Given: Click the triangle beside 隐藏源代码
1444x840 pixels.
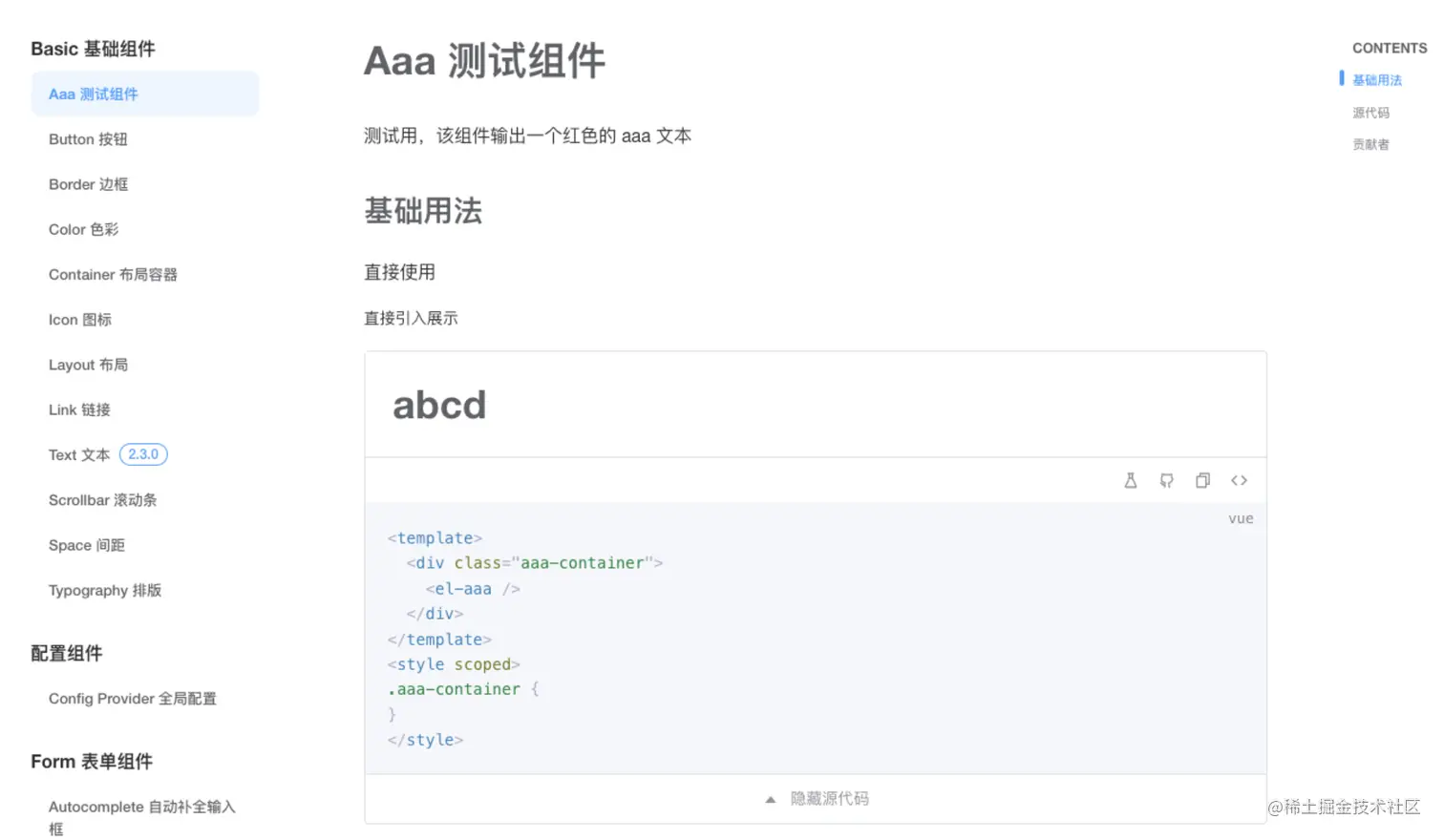Looking at the screenshot, I should click(x=771, y=800).
